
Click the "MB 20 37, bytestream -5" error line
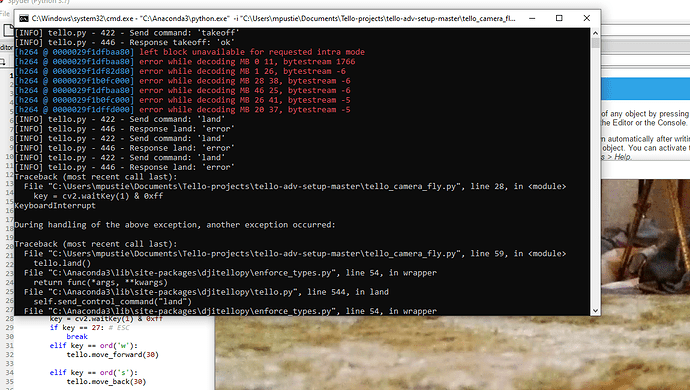point(183,110)
